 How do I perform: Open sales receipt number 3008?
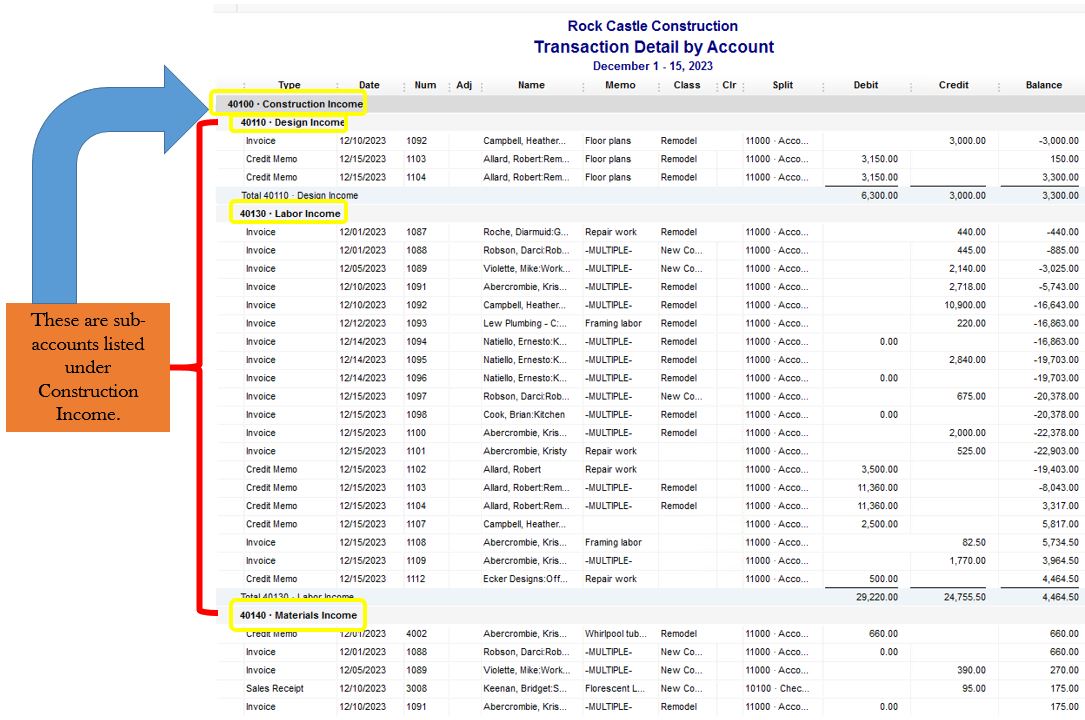pos(417,689)
